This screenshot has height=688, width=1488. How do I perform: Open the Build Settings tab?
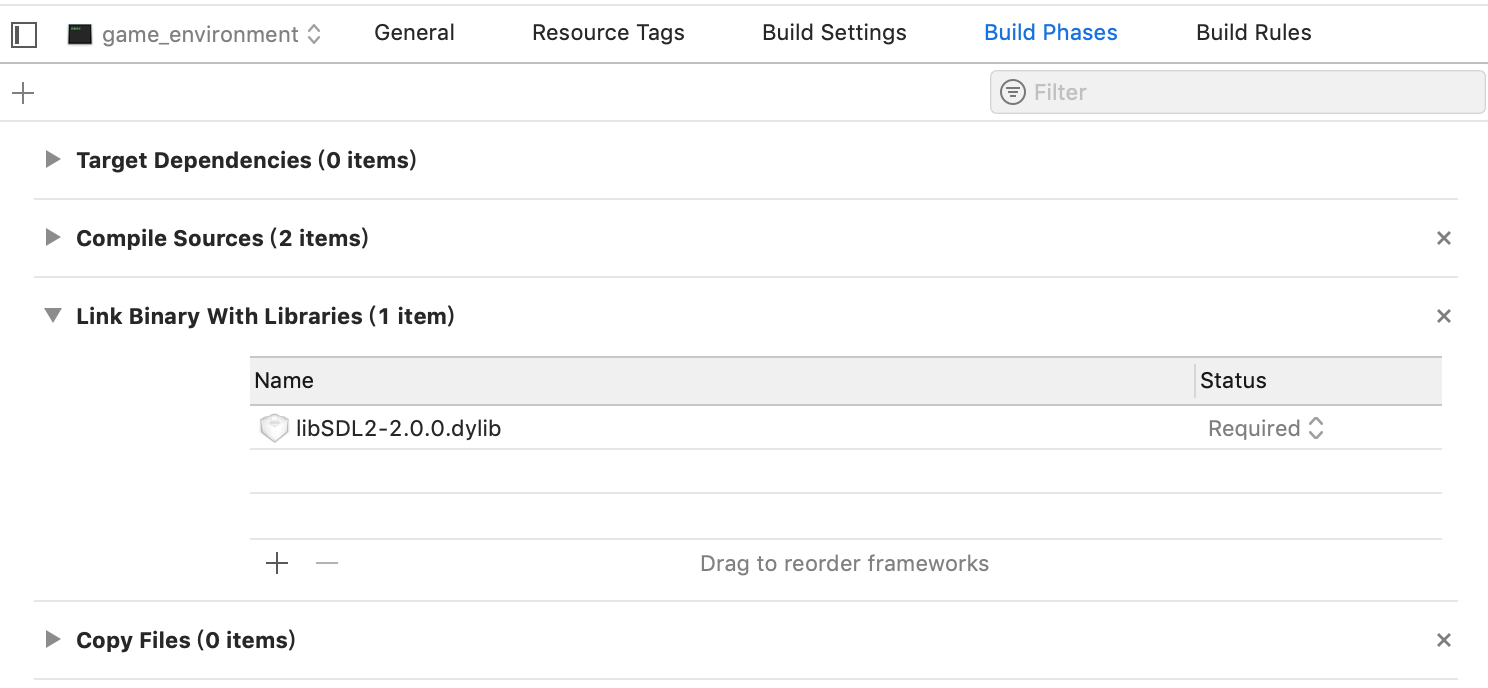[x=834, y=33]
